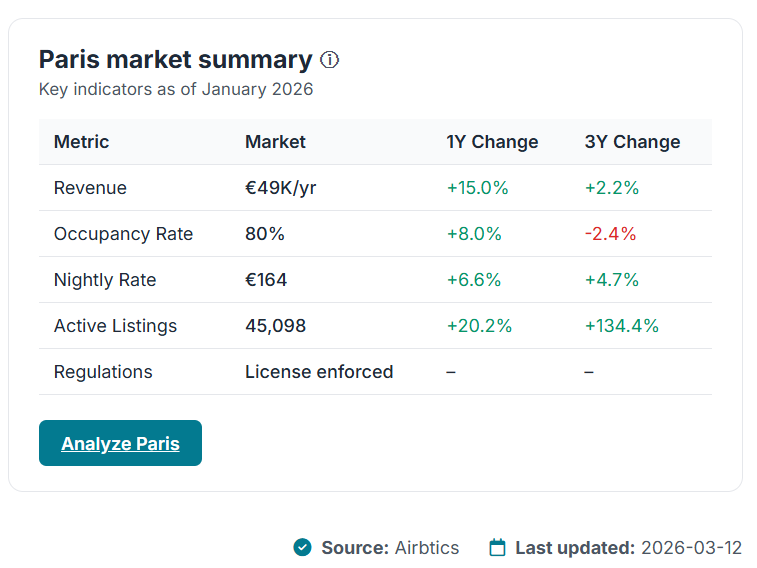The height and width of the screenshot is (568, 757).
Task: Click the €49K/yr revenue value
Action: [280, 188]
